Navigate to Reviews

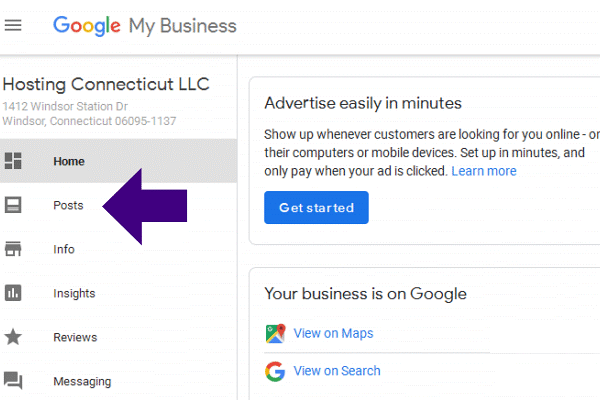75,337
